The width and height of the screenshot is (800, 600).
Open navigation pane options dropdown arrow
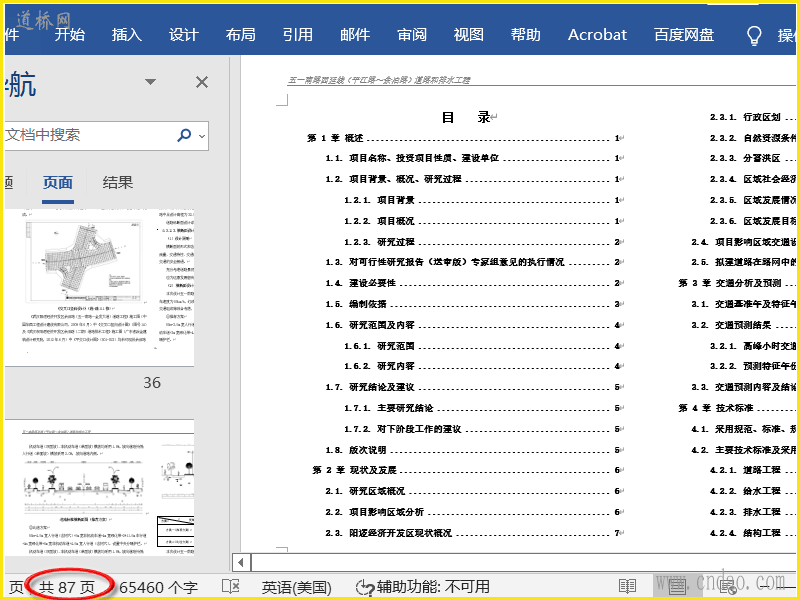click(150, 82)
